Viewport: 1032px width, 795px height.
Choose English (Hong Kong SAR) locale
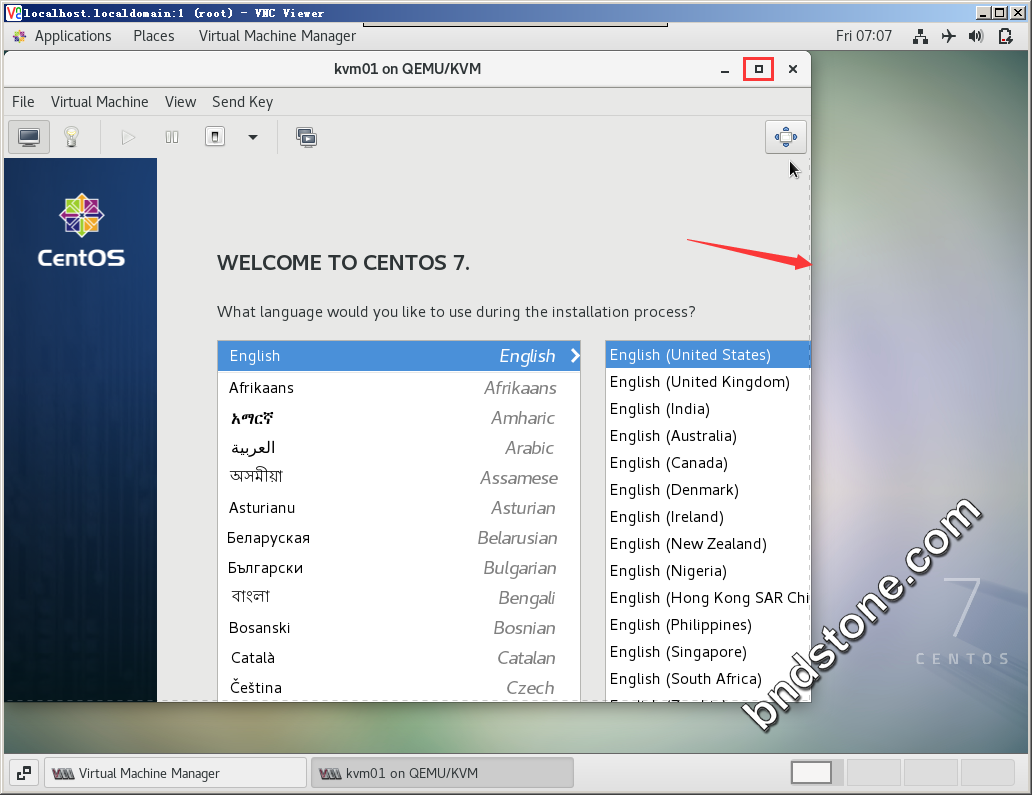point(708,598)
